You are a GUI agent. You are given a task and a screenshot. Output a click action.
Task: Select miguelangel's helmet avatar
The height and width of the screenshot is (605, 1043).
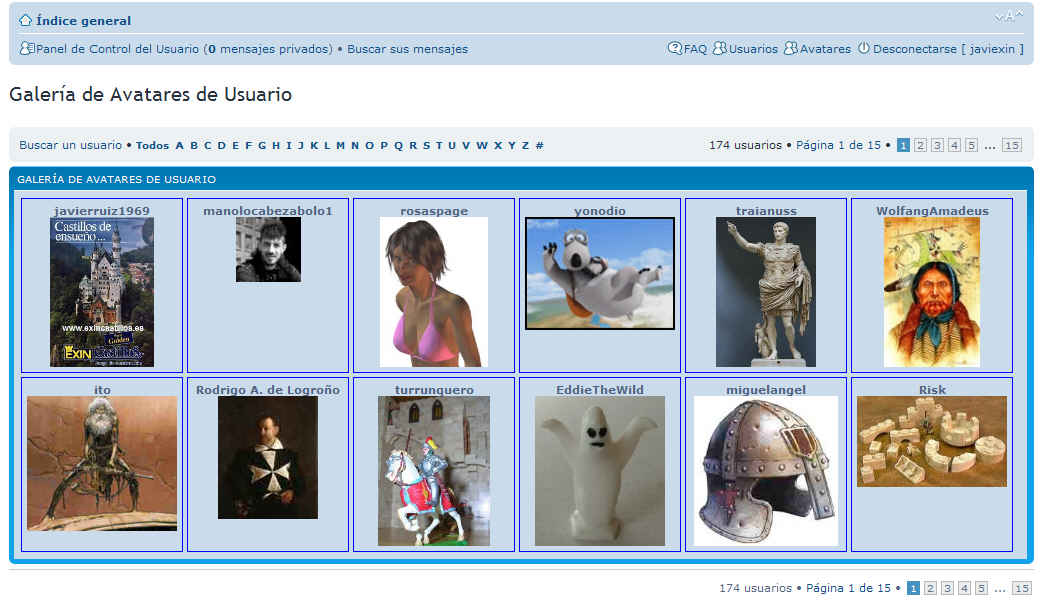coord(766,470)
